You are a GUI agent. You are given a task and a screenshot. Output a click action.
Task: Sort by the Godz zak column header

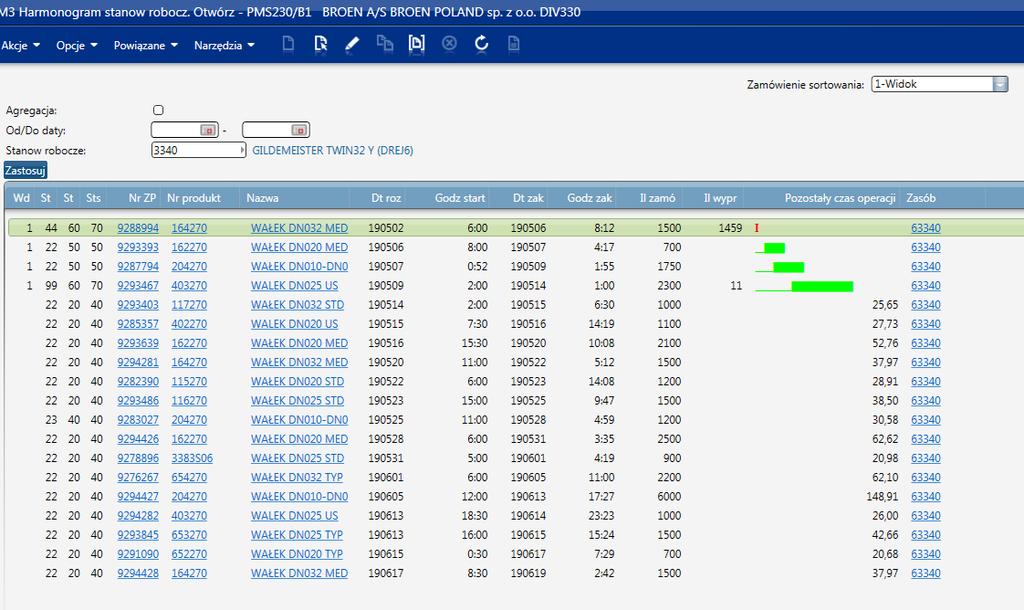[x=590, y=198]
